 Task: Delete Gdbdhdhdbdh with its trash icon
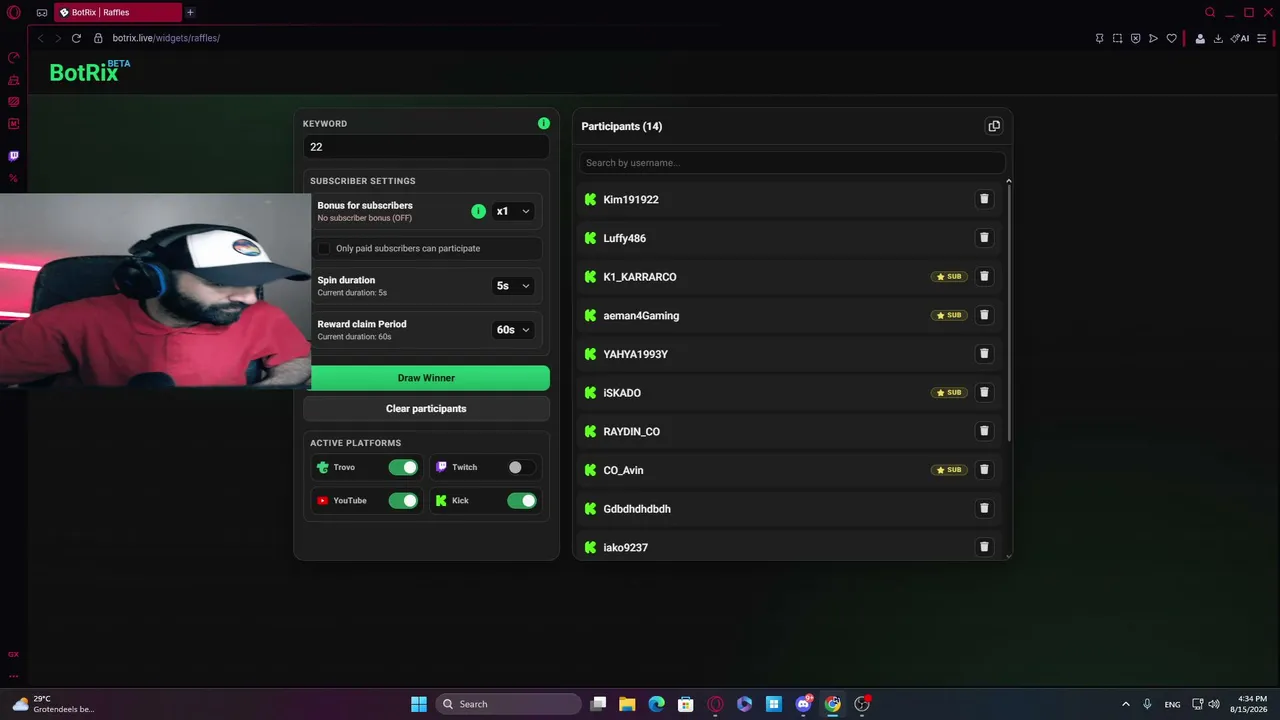(x=984, y=508)
